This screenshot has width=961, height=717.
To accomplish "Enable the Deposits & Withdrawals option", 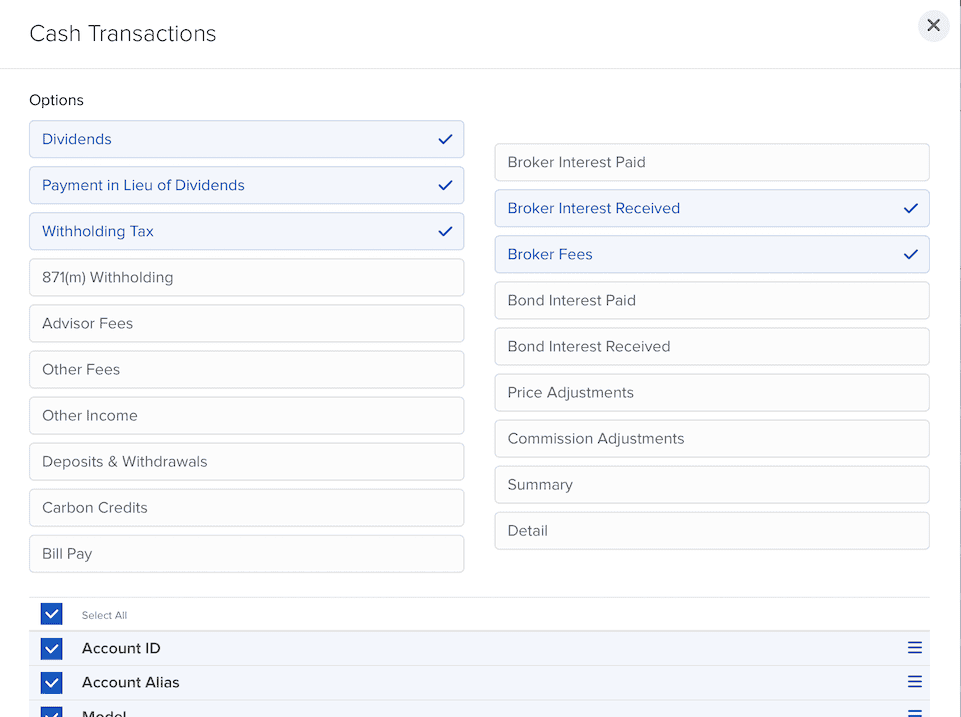I will pyautogui.click(x=246, y=461).
